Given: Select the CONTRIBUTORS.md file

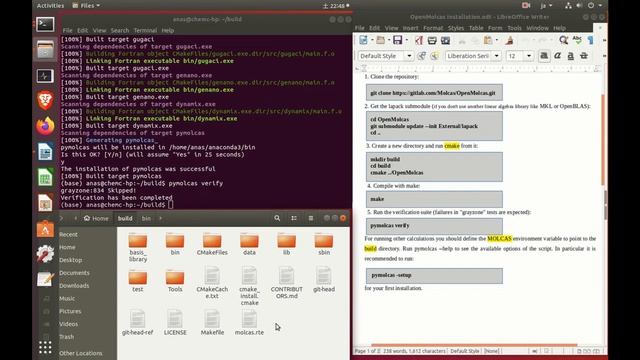Looking at the screenshot, I should tap(287, 282).
